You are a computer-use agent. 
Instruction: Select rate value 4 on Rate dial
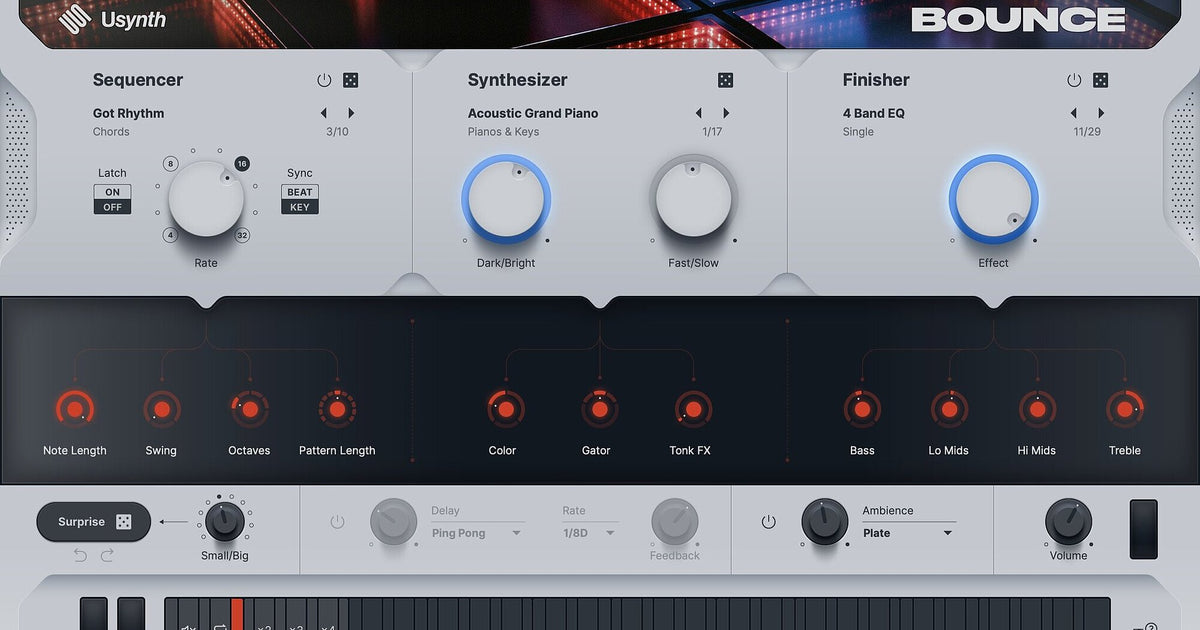171,235
